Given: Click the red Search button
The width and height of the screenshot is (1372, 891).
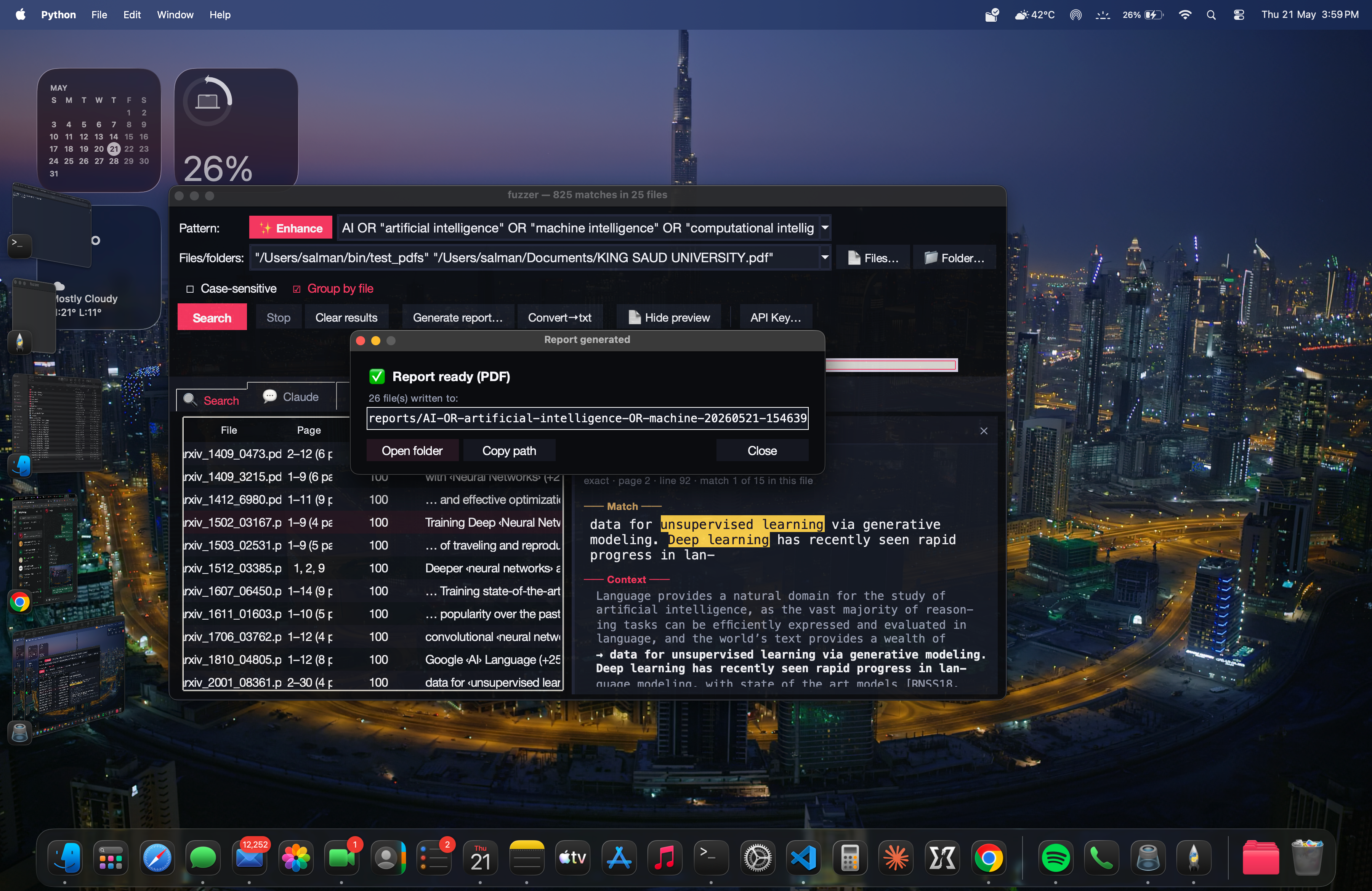Looking at the screenshot, I should [212, 317].
